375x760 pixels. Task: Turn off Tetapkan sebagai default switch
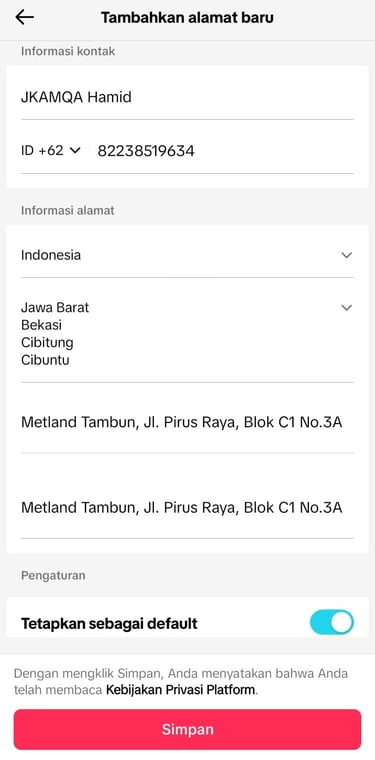click(332, 622)
